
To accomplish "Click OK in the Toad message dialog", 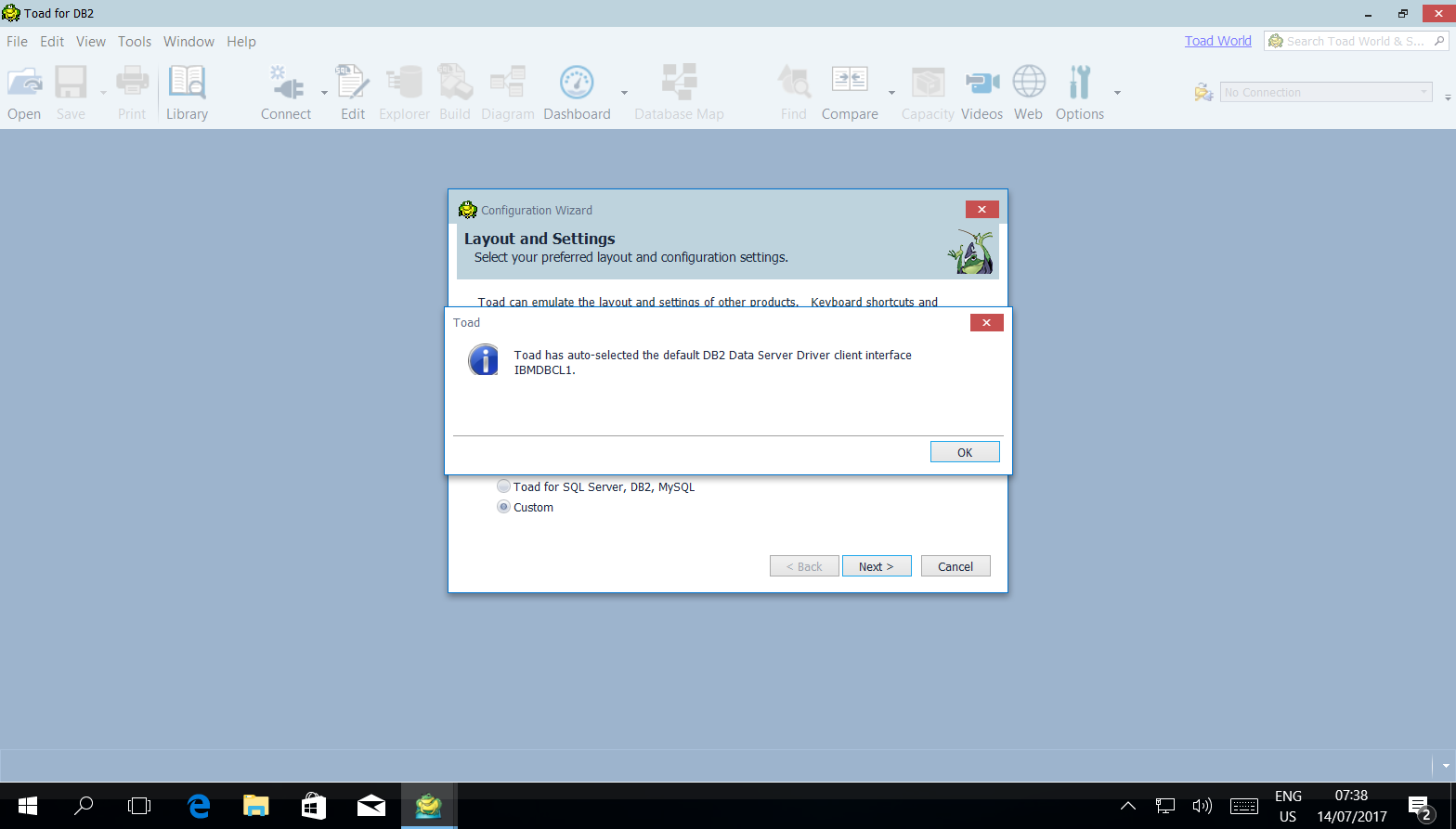I will 965,452.
